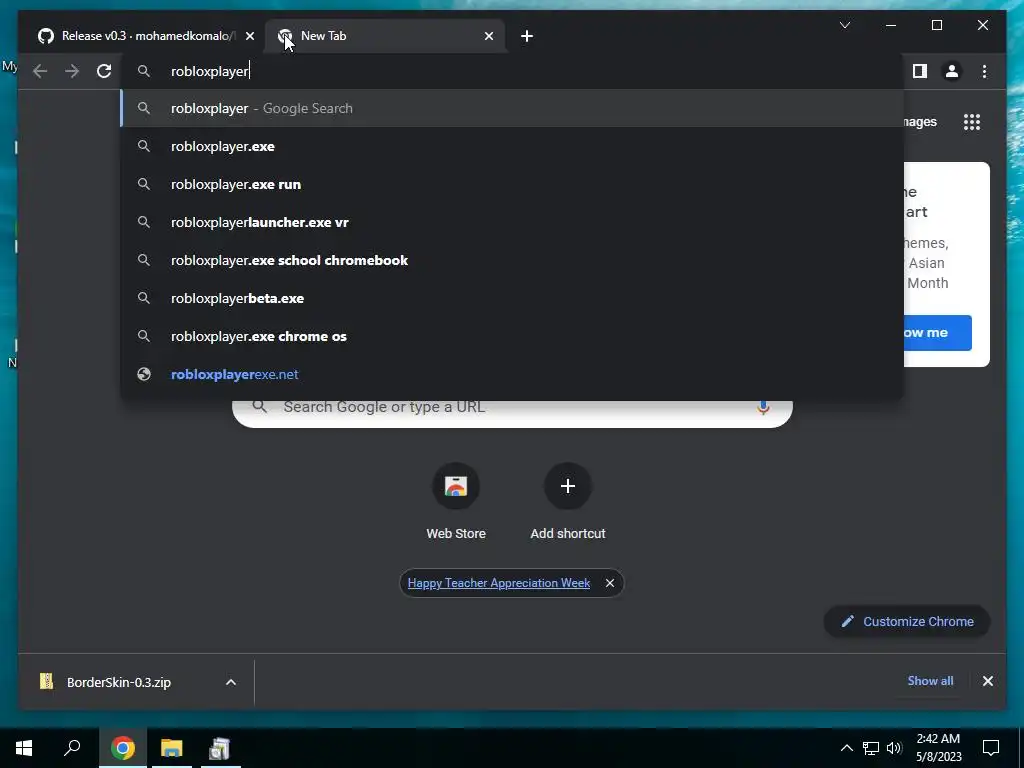Viewport: 1024px width, 768px height.
Task: Open Chrome side panel icon
Action: pyautogui.click(x=920, y=71)
